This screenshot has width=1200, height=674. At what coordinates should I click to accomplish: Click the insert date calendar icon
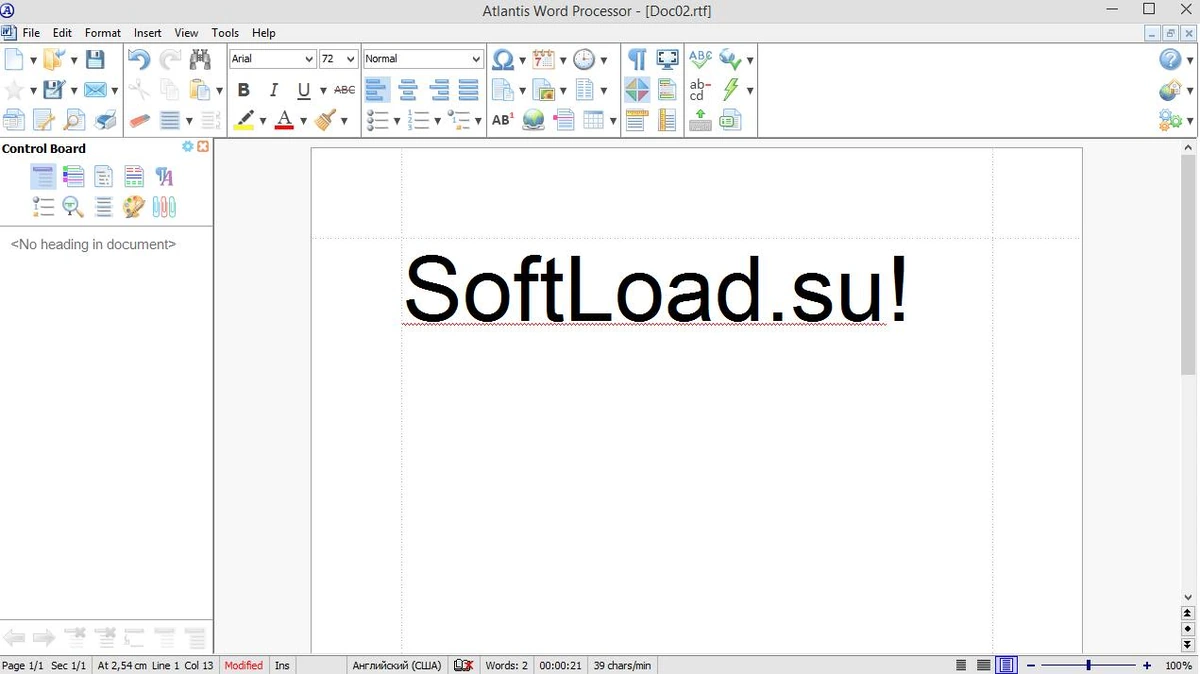point(543,59)
